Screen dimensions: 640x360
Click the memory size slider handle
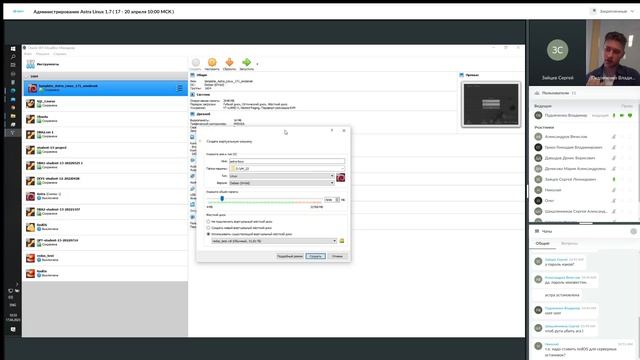[x=222, y=198]
